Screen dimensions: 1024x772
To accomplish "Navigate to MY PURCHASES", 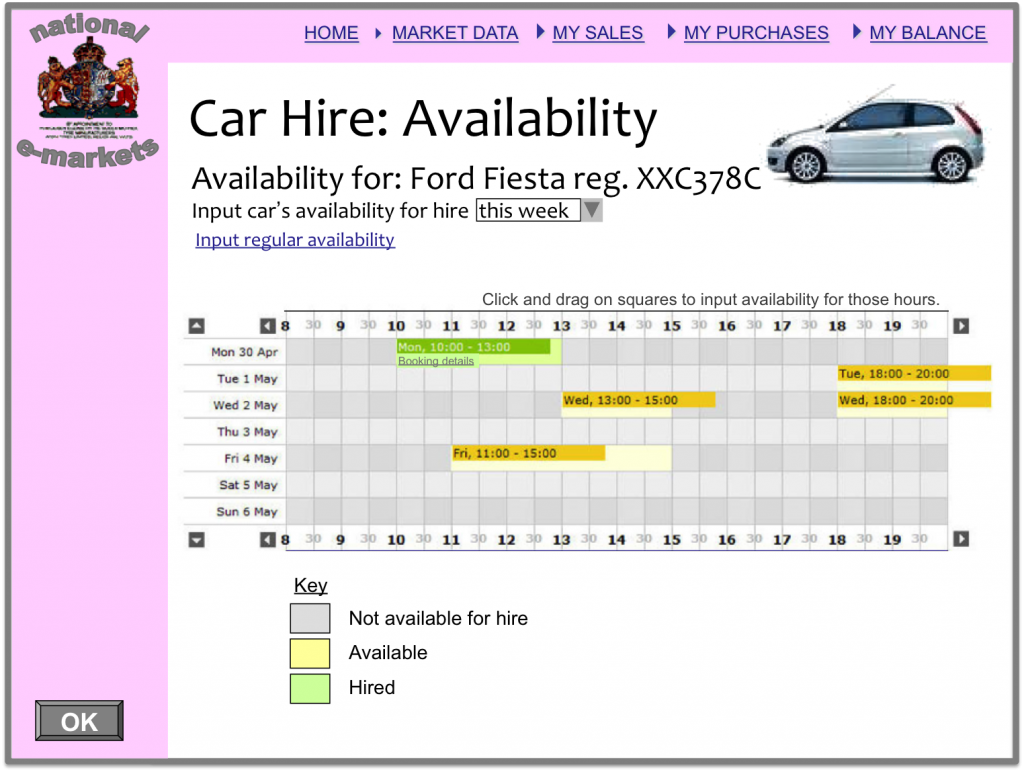I will (x=756, y=33).
